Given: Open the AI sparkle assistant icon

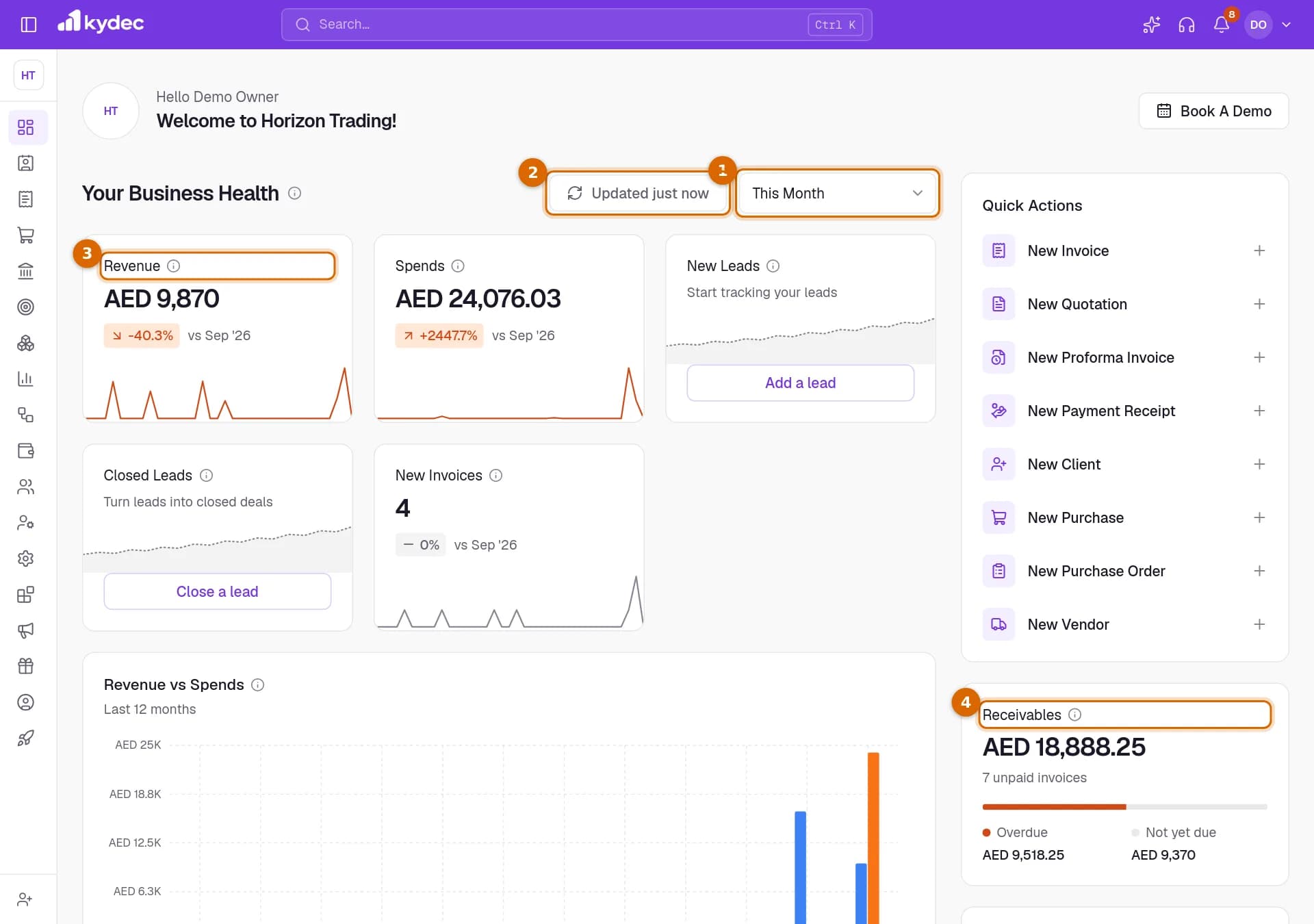Looking at the screenshot, I should click(1151, 25).
